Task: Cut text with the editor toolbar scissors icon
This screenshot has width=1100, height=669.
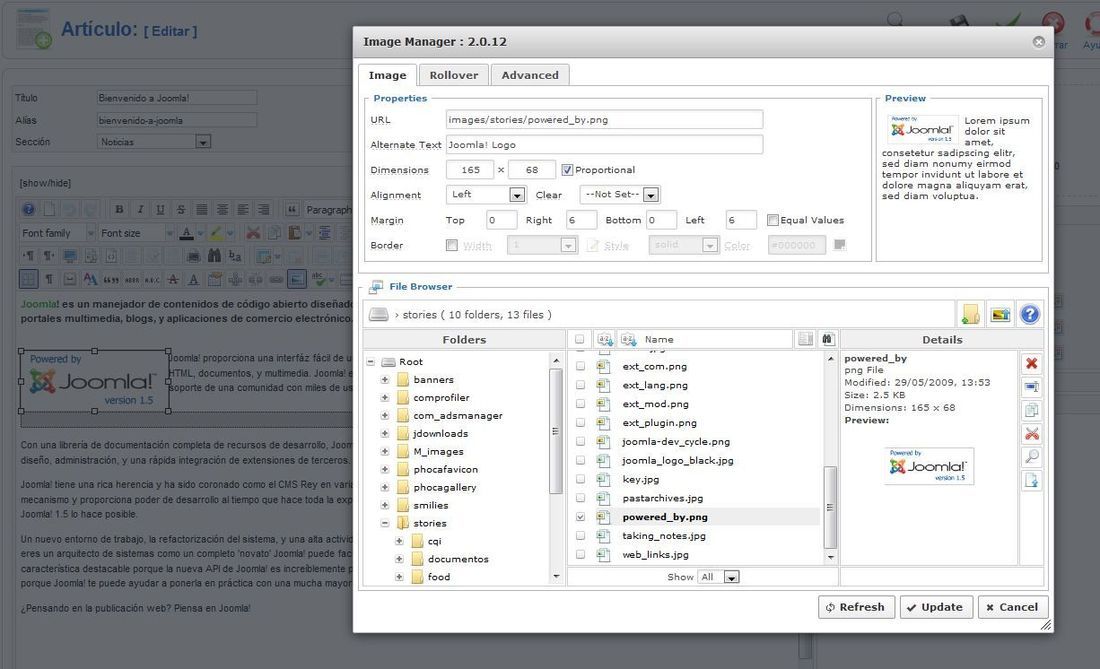Action: point(253,233)
